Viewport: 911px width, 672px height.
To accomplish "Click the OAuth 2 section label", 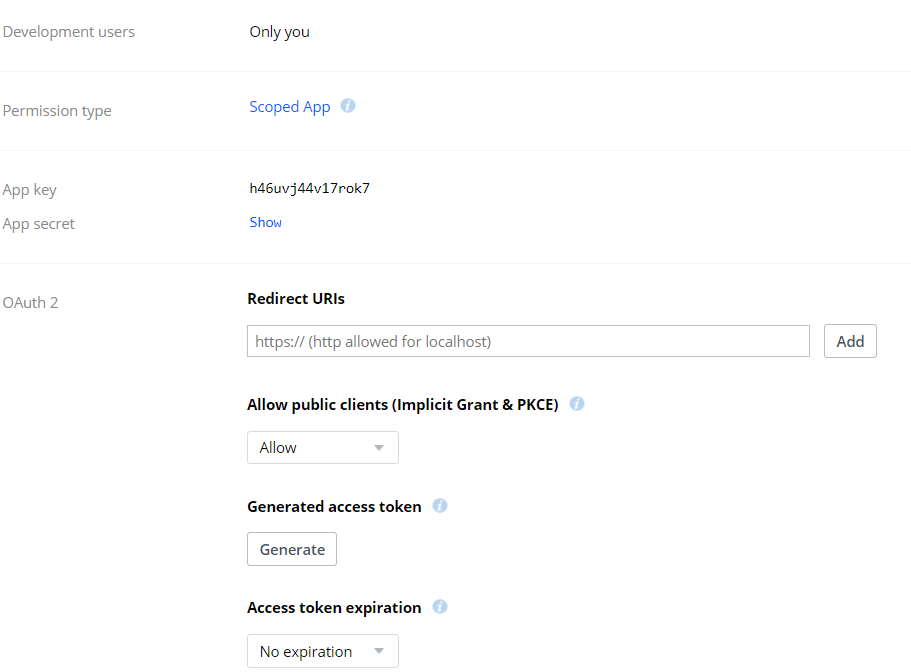I will pyautogui.click(x=30, y=302).
